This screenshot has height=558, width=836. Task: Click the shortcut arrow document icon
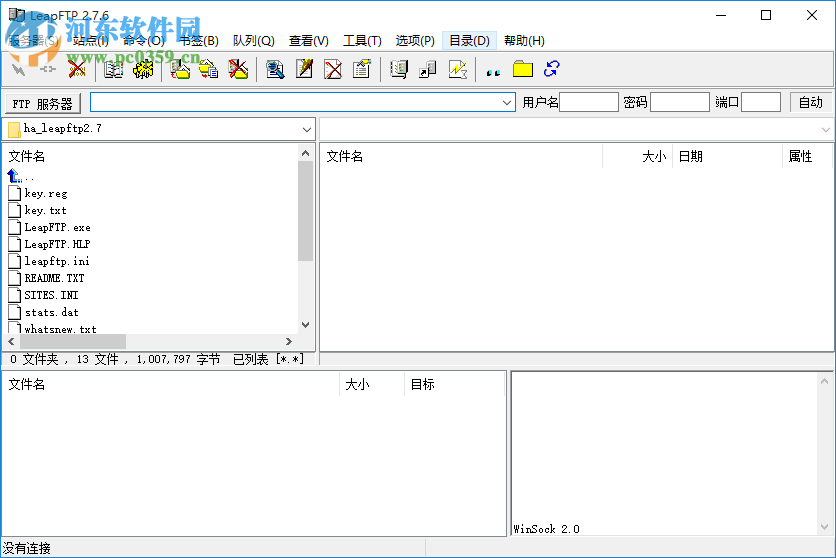point(428,69)
